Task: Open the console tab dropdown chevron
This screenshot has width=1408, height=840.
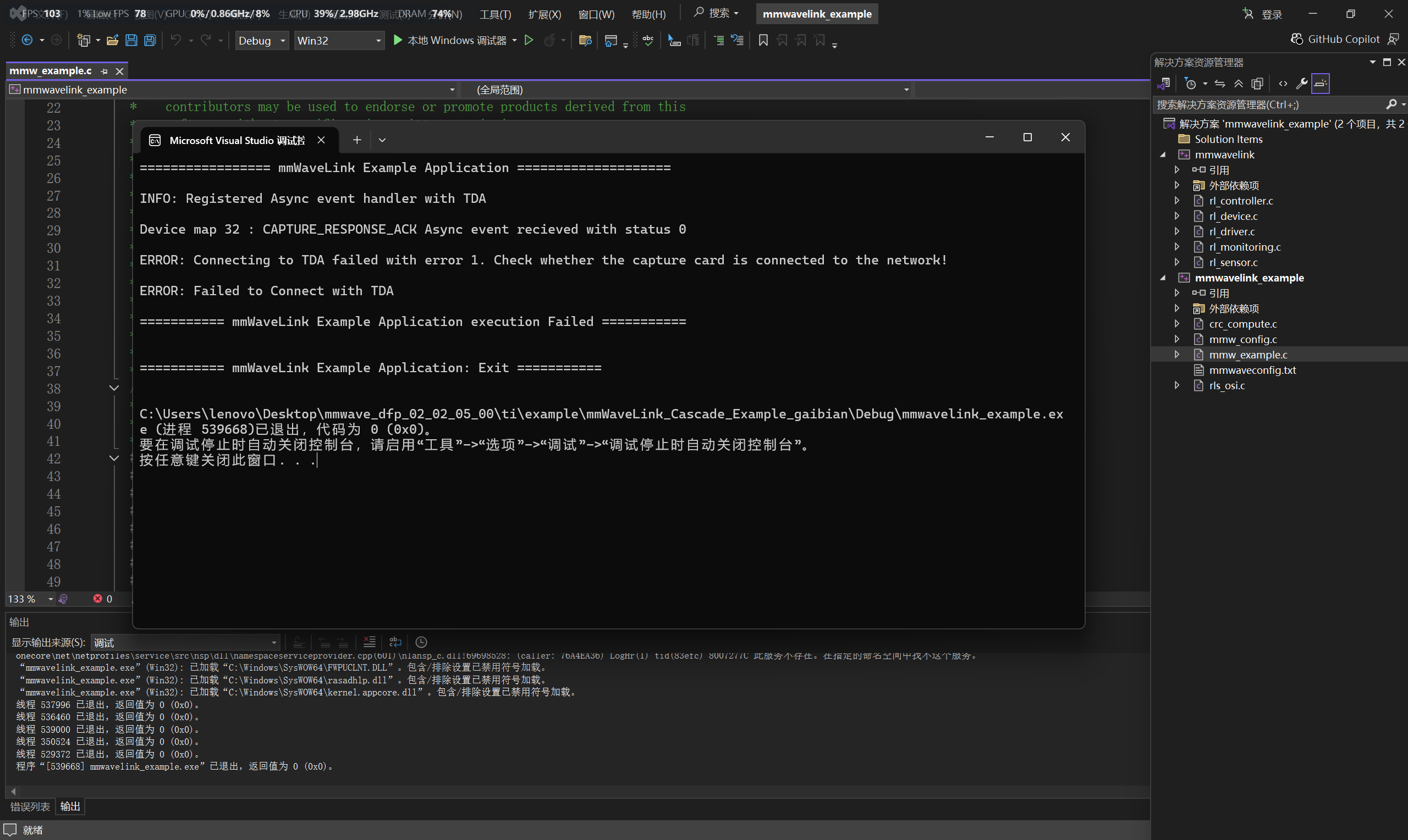Action: pos(382,140)
